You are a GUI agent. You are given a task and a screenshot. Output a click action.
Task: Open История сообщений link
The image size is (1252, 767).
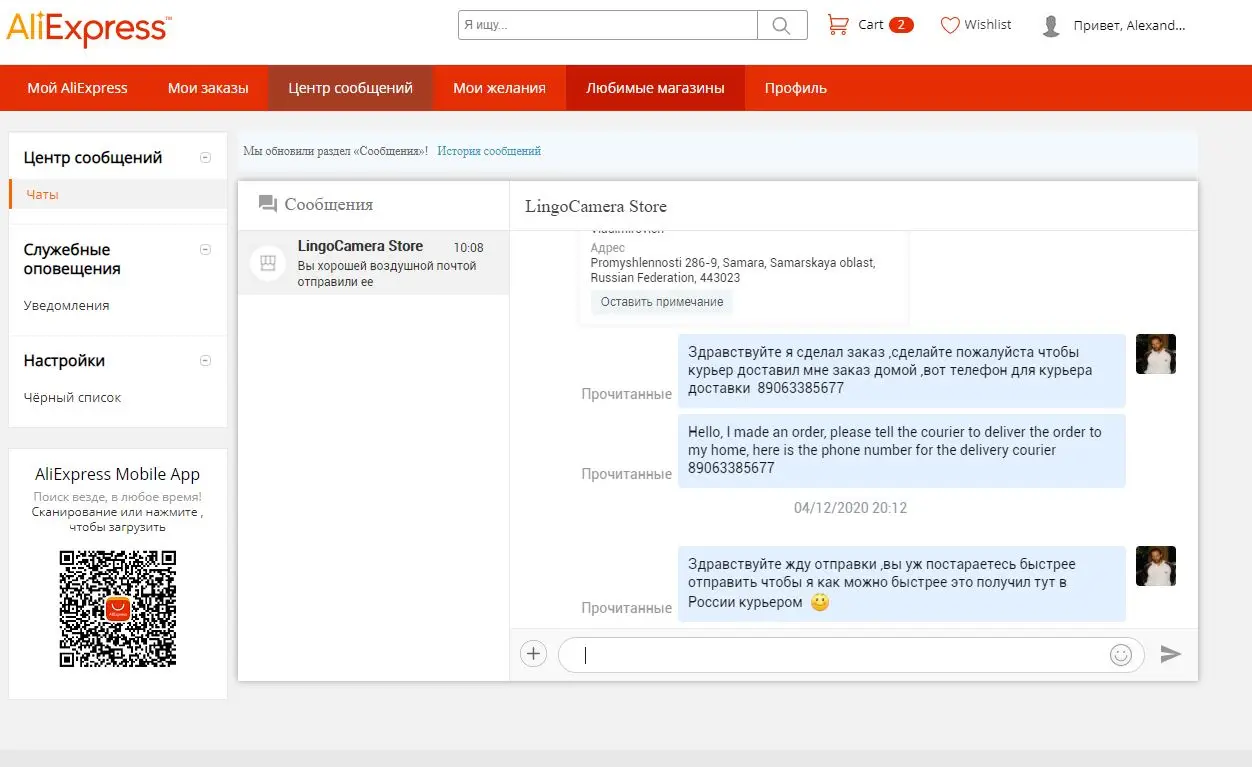click(489, 151)
